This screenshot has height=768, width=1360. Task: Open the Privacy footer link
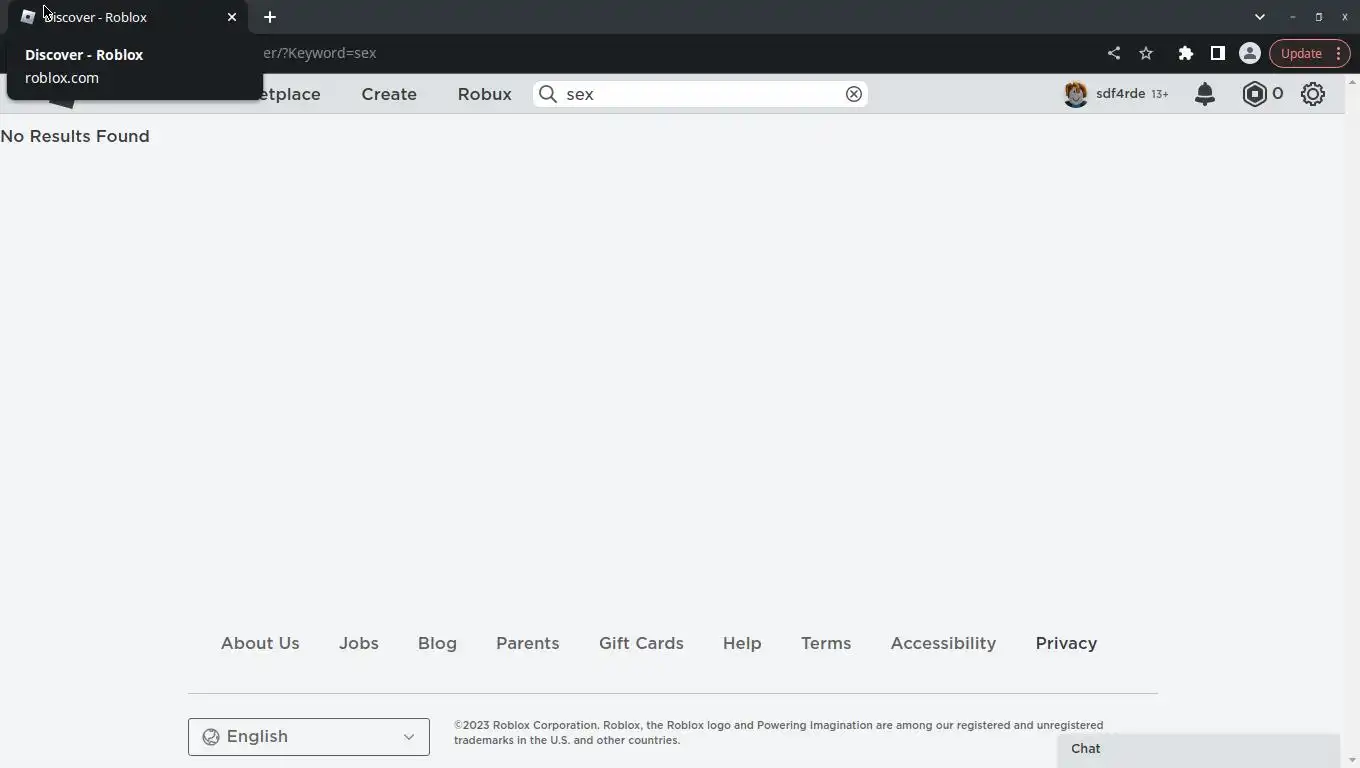click(1066, 643)
